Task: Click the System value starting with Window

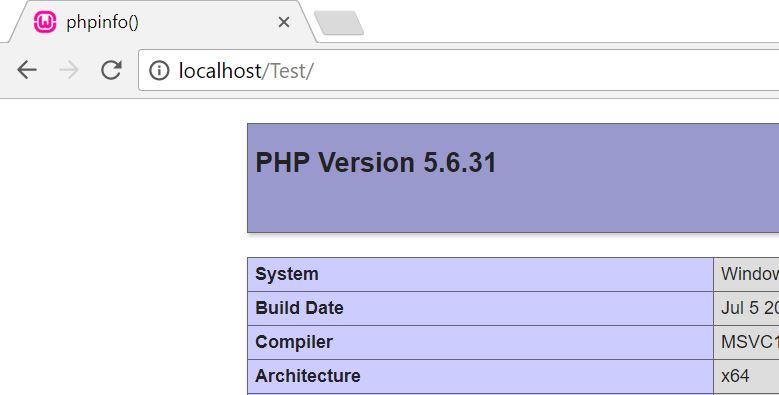Action: tap(746, 274)
